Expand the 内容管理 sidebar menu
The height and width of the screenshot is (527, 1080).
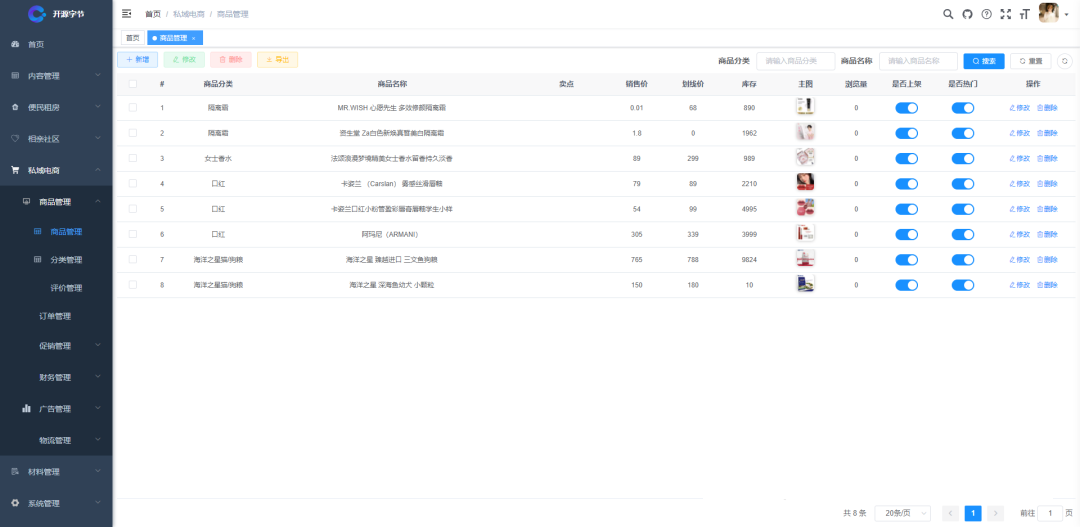coord(56,76)
